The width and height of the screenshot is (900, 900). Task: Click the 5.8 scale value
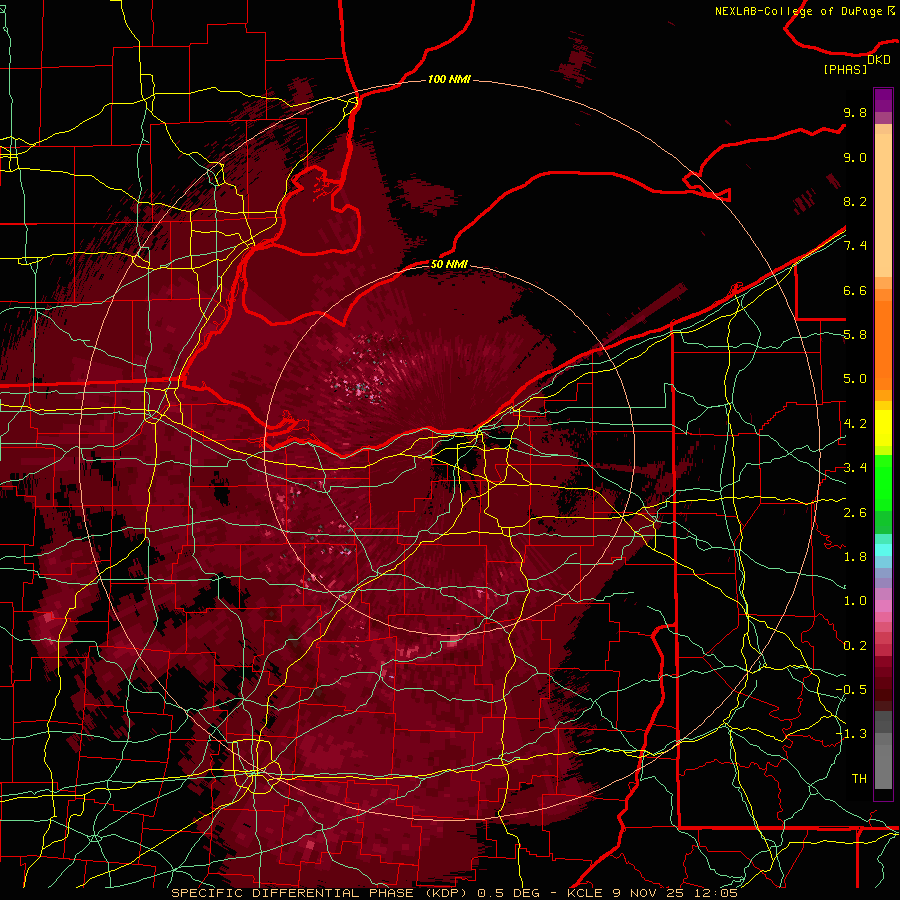[855, 335]
